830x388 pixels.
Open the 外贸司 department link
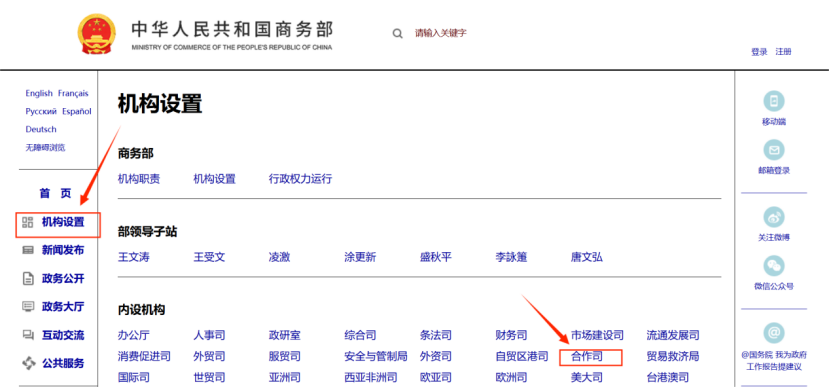209,356
